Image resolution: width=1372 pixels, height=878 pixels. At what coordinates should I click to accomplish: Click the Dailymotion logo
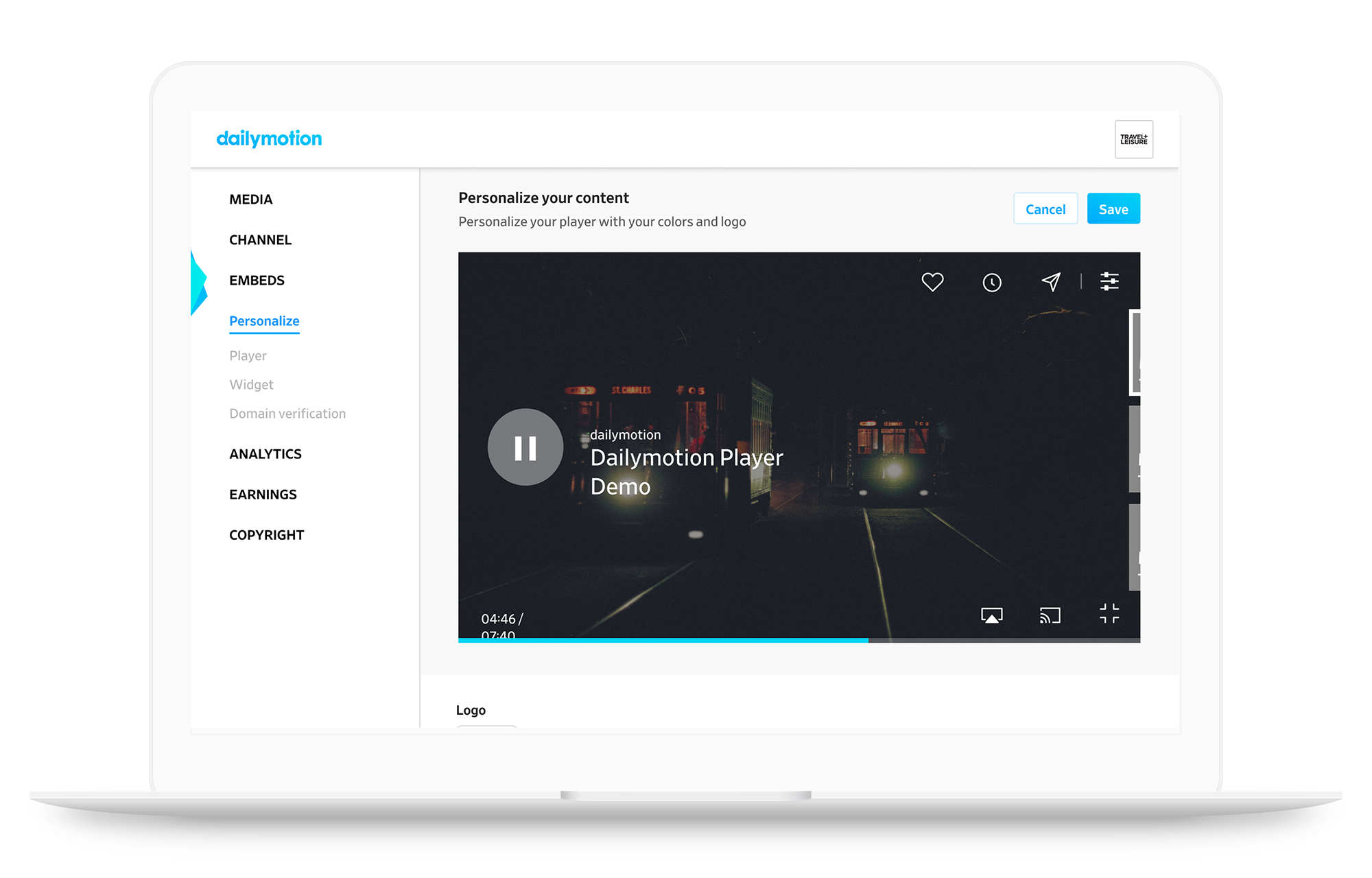(269, 139)
